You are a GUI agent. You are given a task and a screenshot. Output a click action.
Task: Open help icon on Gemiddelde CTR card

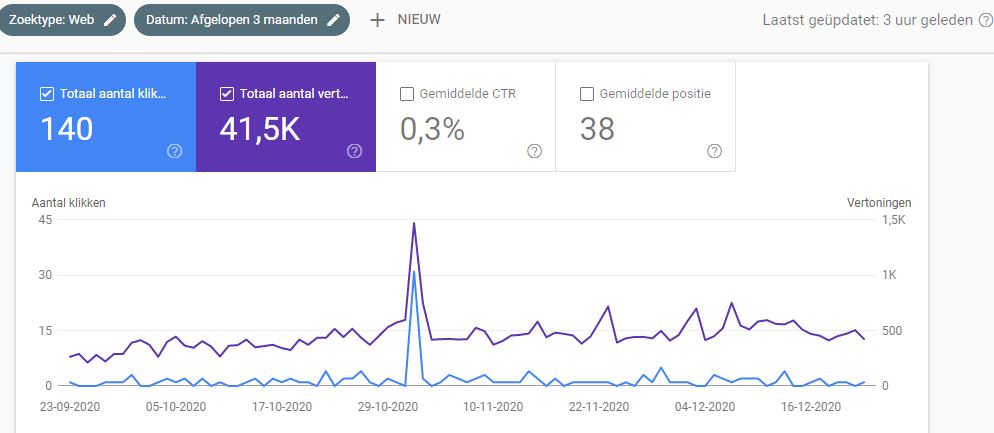click(534, 151)
